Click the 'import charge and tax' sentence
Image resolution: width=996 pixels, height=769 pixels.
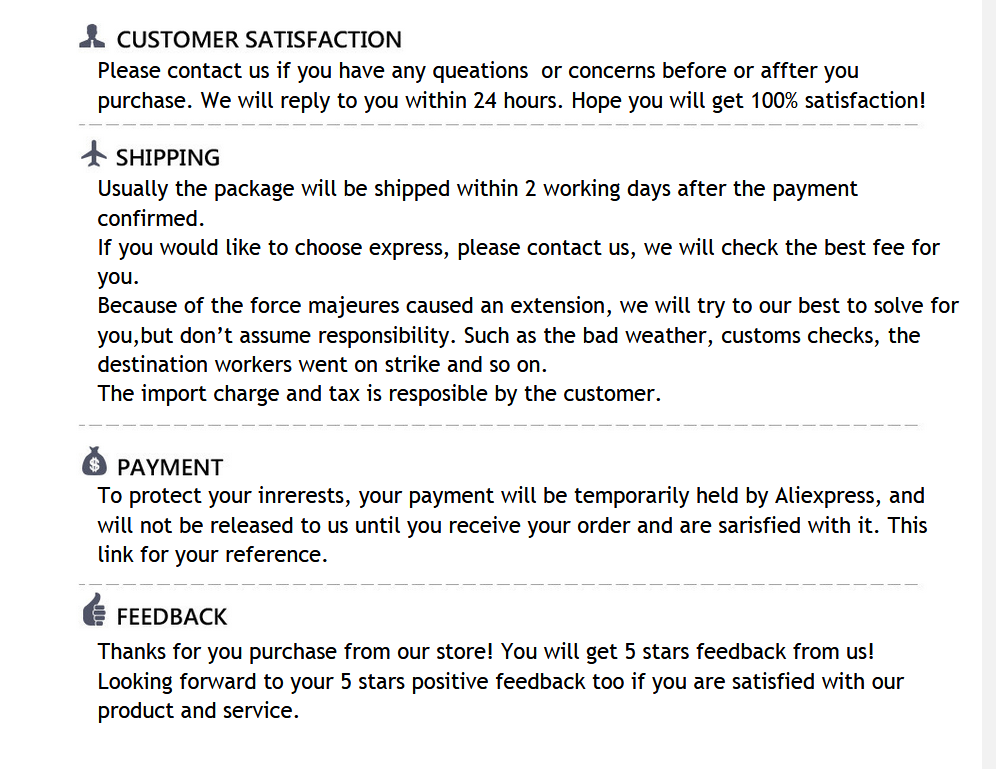(x=379, y=394)
